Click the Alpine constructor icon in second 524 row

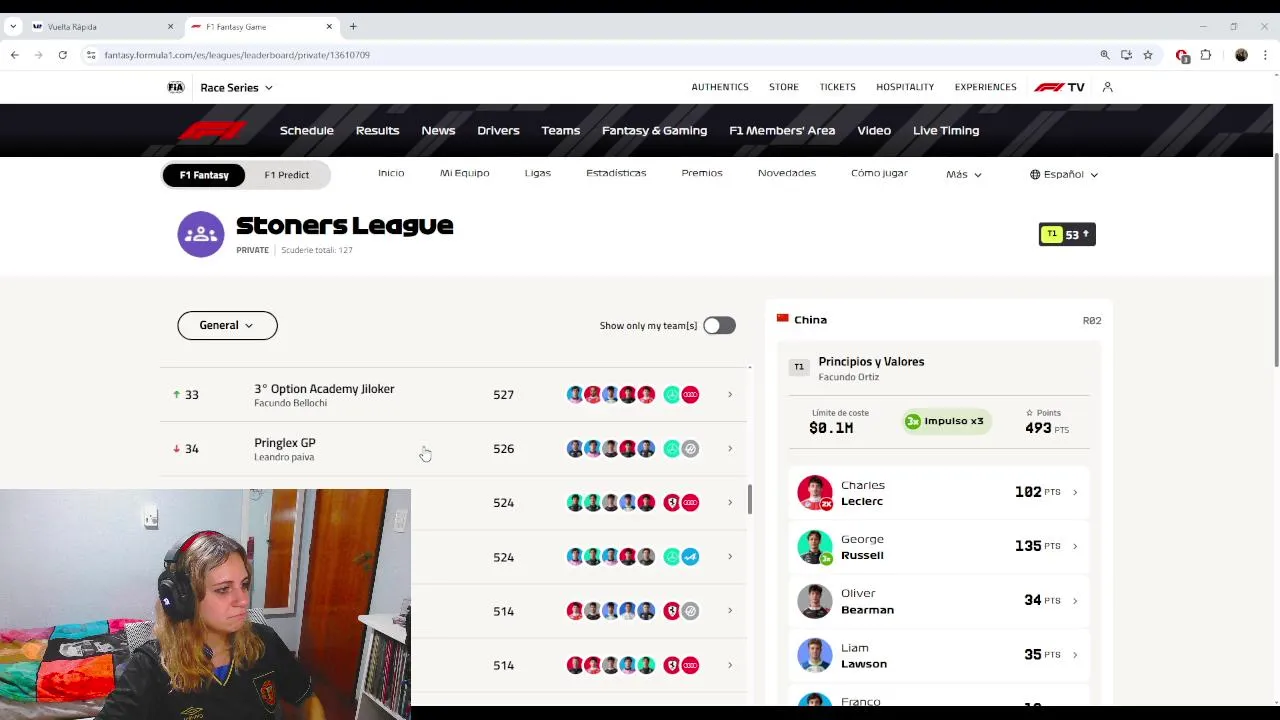click(690, 557)
